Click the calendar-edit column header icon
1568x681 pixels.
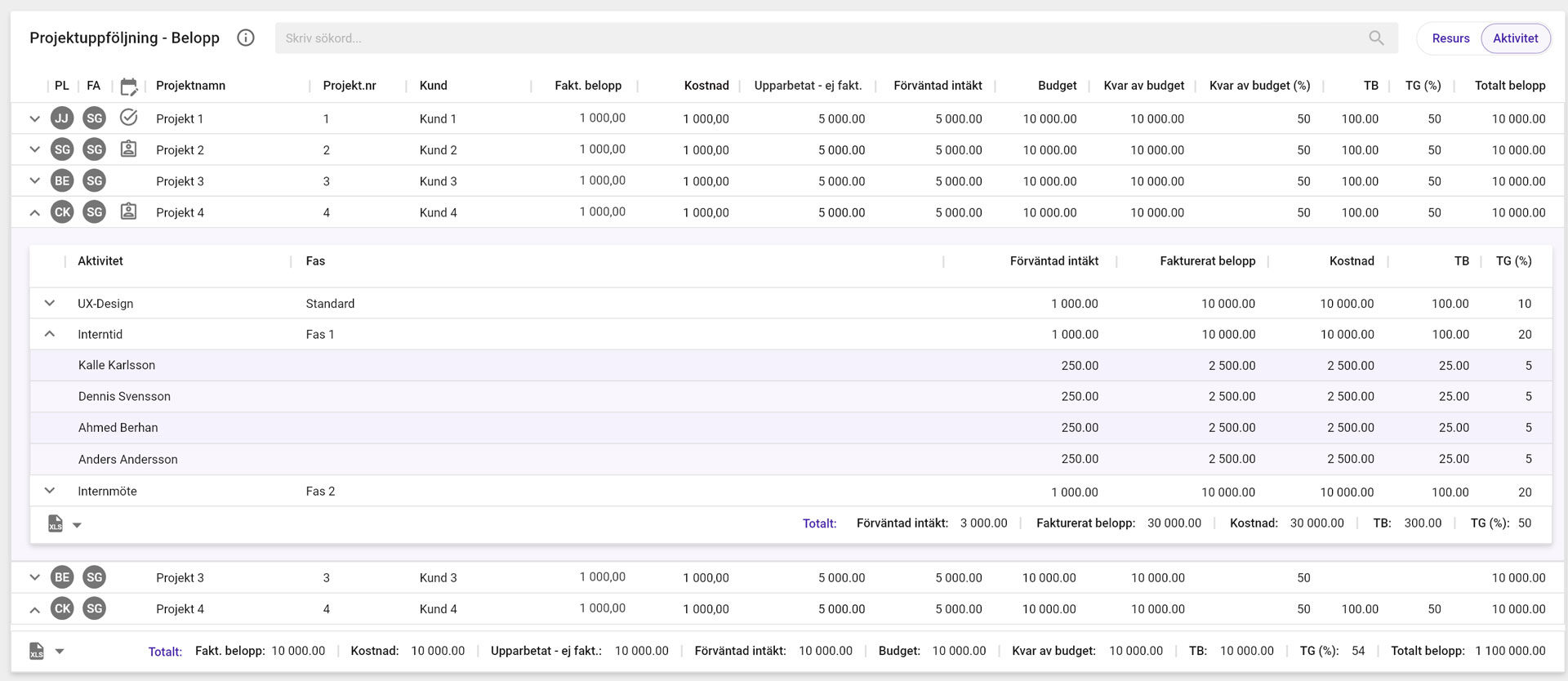click(128, 87)
